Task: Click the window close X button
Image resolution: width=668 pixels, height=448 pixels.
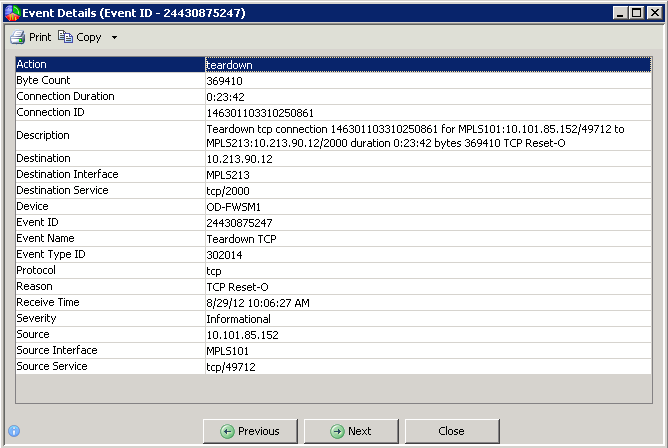Action: 654,13
